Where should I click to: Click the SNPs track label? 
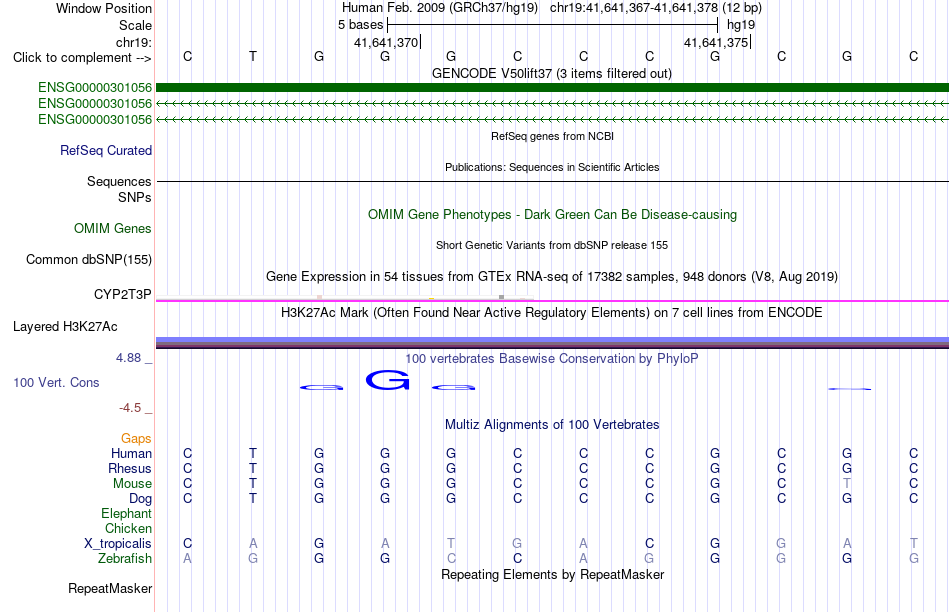click(x=135, y=198)
